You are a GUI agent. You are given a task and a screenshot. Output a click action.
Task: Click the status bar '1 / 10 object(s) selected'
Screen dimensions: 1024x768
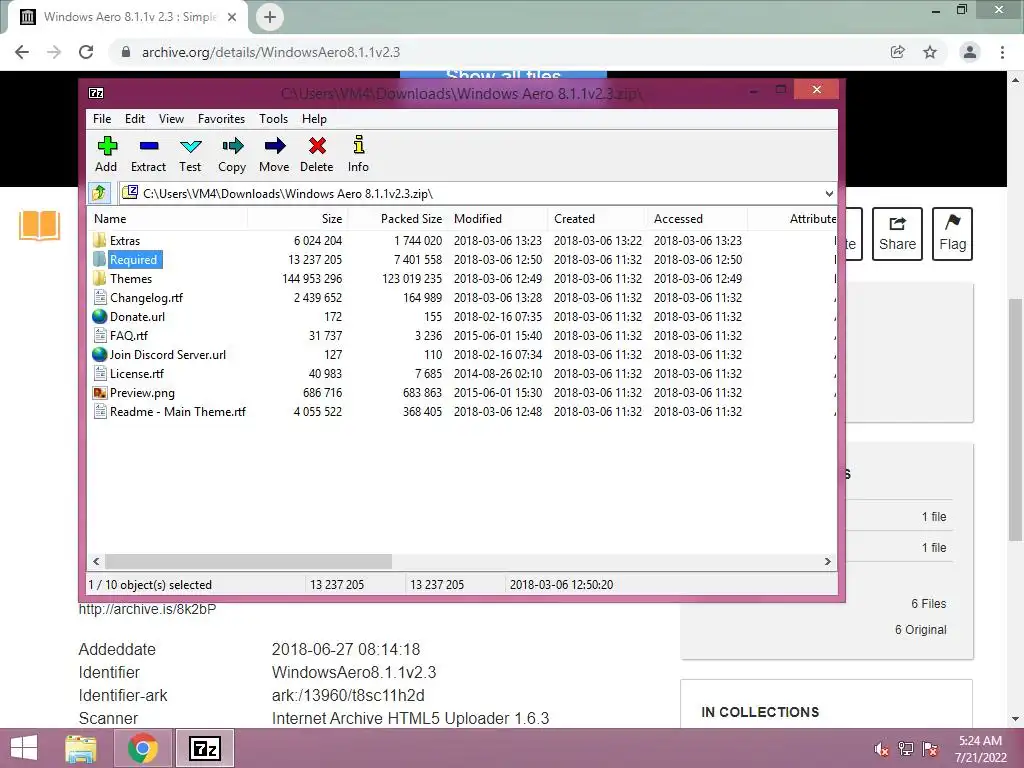coord(150,584)
